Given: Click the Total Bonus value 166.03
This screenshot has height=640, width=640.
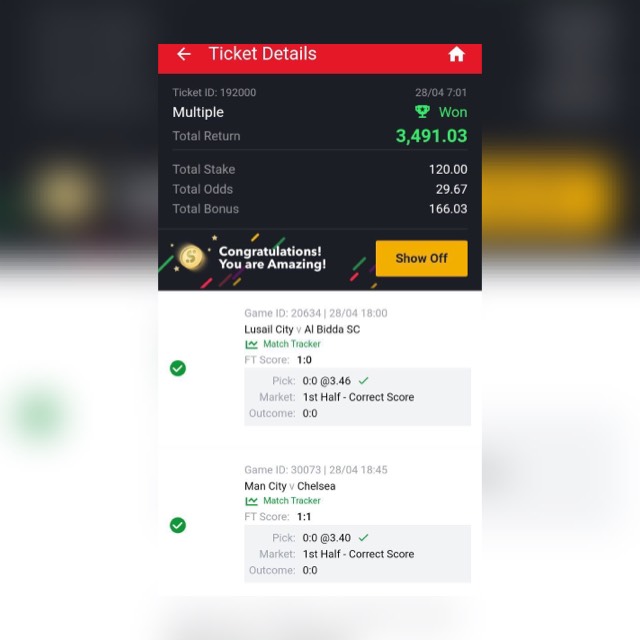Looking at the screenshot, I should [448, 209].
